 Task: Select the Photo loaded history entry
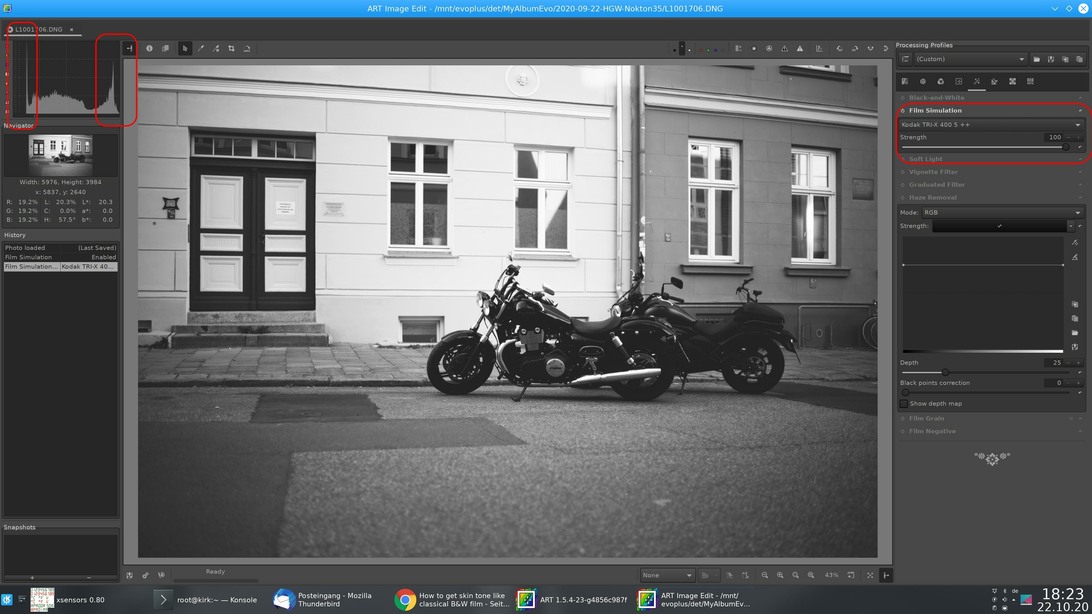[x=60, y=248]
